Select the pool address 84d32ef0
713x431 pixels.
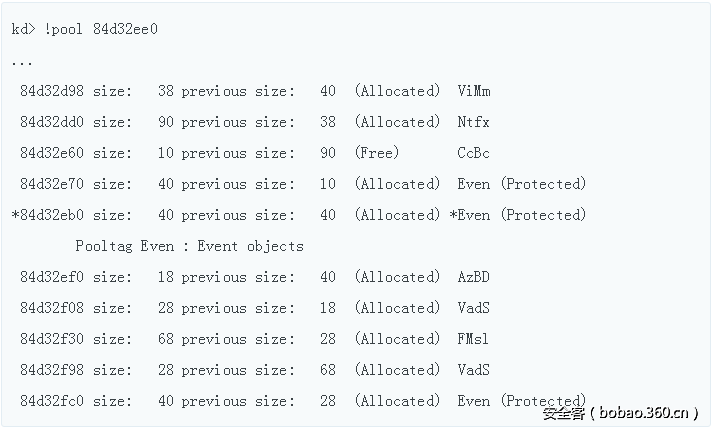coord(52,277)
